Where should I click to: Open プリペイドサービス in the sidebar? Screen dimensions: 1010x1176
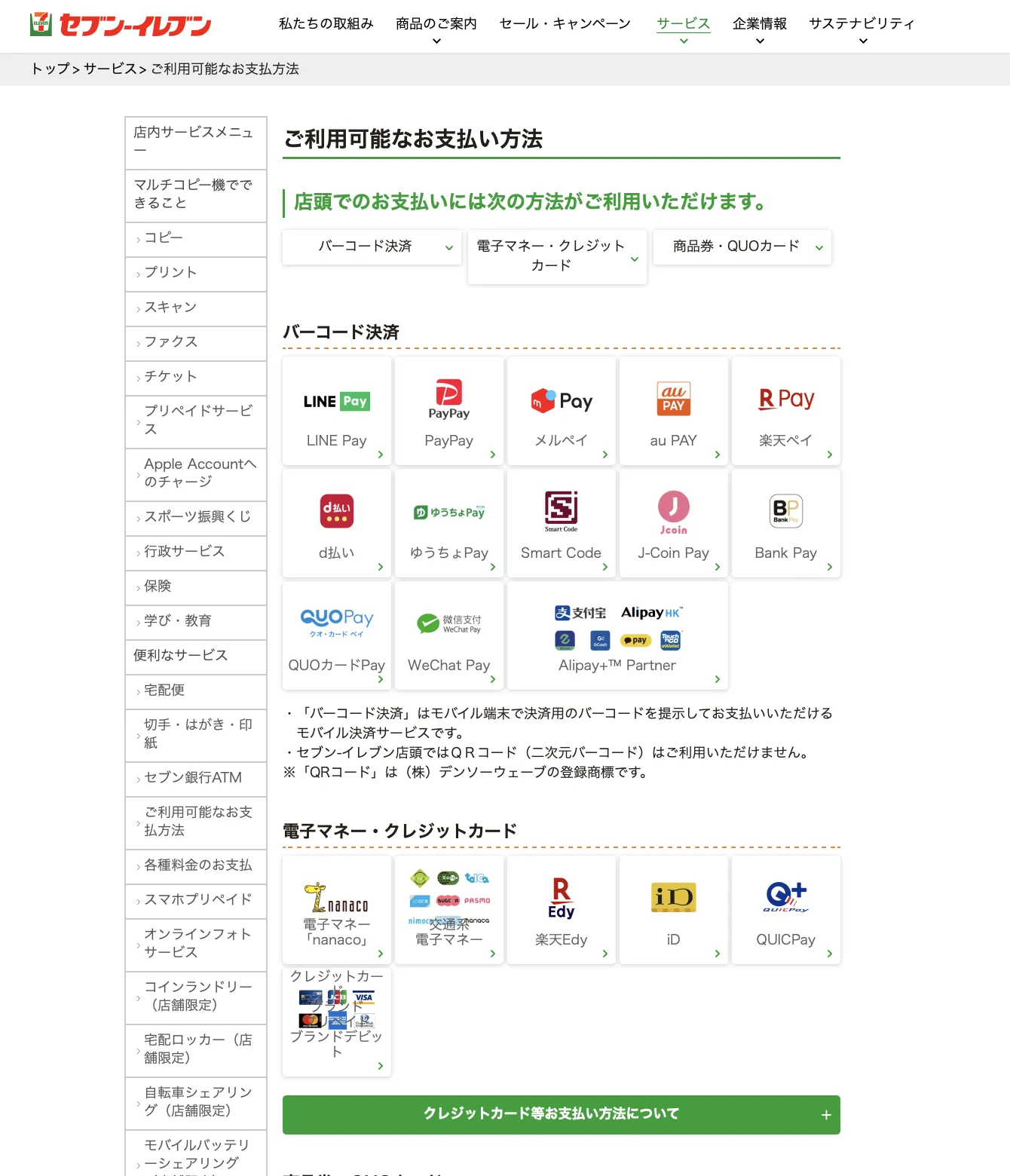(196, 421)
